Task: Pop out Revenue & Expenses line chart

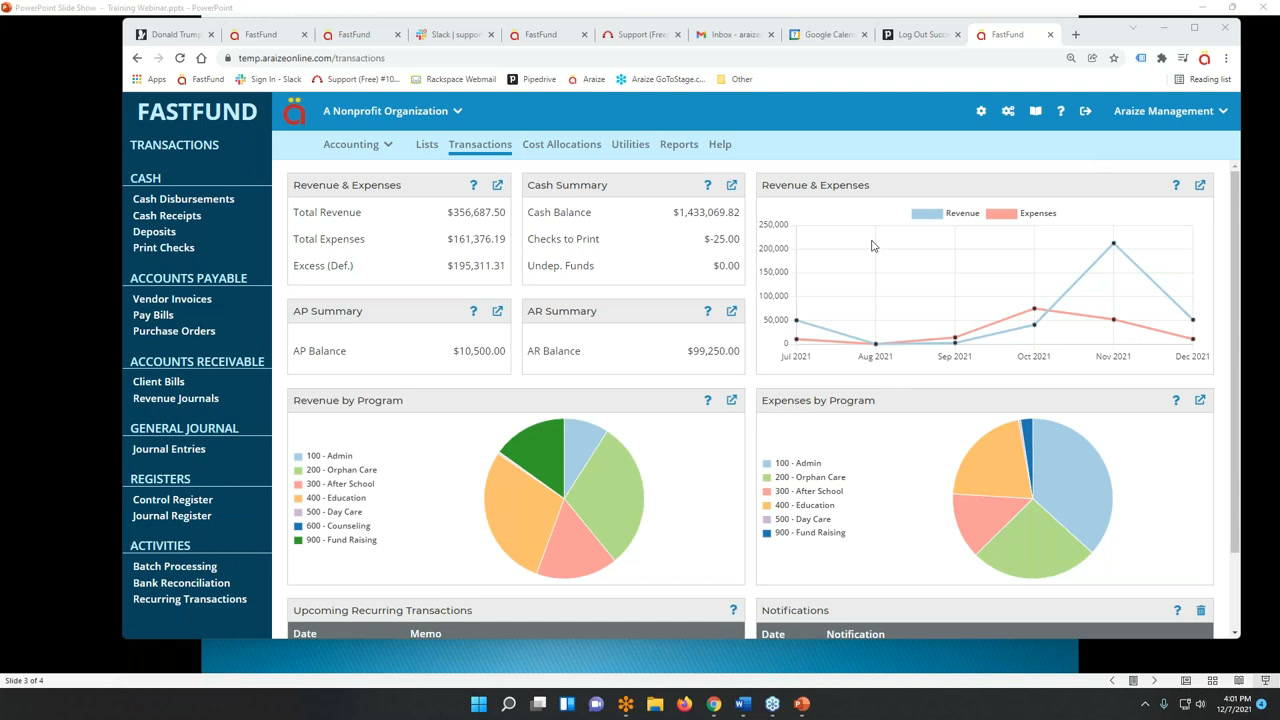Action: pyautogui.click(x=1200, y=185)
